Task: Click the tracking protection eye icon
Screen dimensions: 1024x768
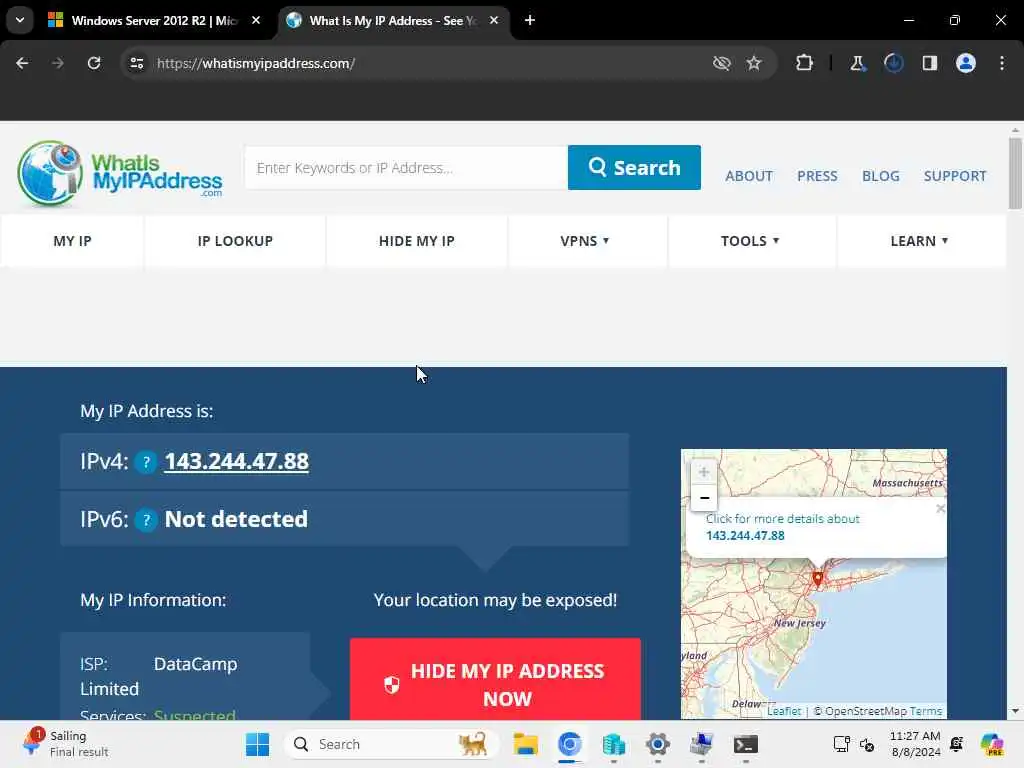Action: click(x=722, y=63)
